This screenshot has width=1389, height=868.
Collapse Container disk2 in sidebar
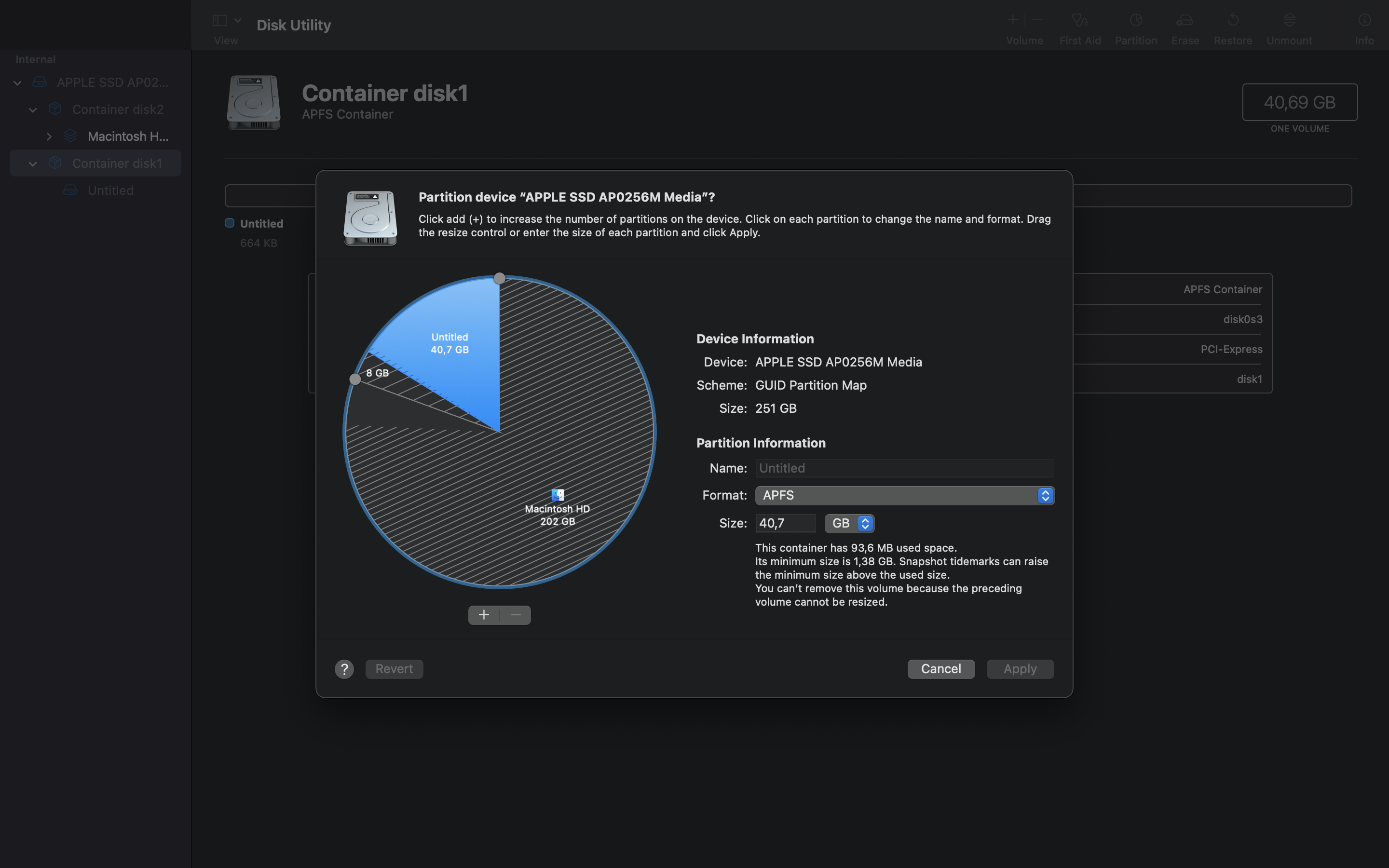coord(33,109)
